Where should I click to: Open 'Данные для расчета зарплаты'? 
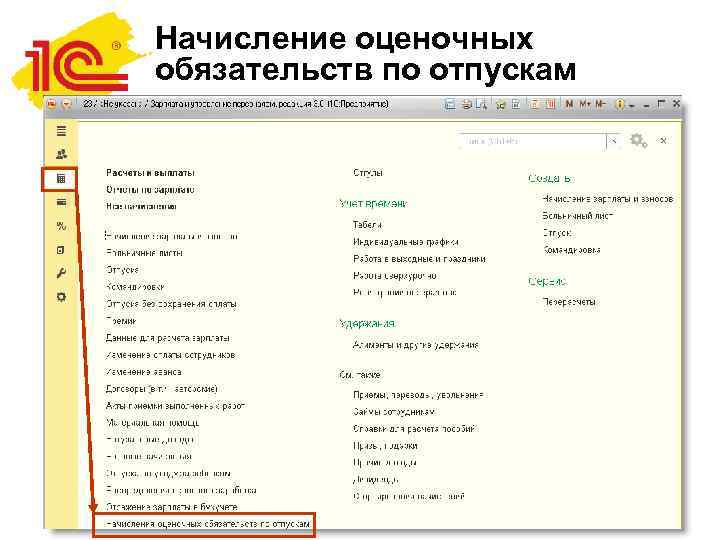coord(168,338)
